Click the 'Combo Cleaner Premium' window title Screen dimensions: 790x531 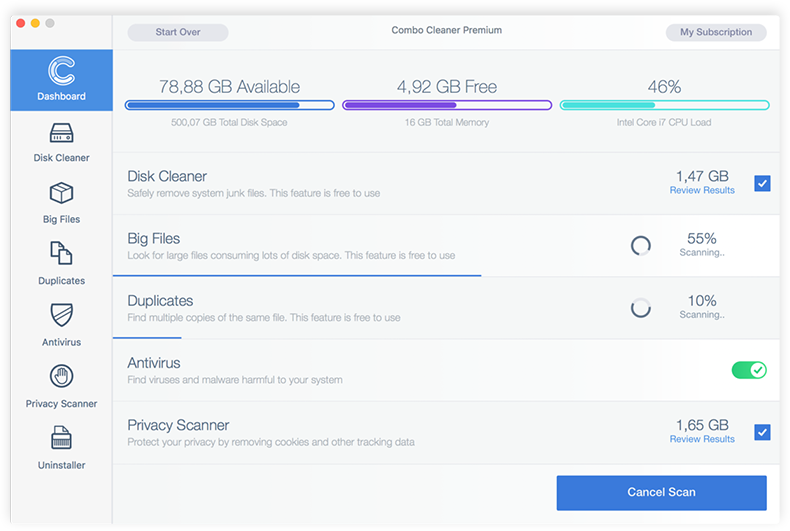tap(447, 30)
